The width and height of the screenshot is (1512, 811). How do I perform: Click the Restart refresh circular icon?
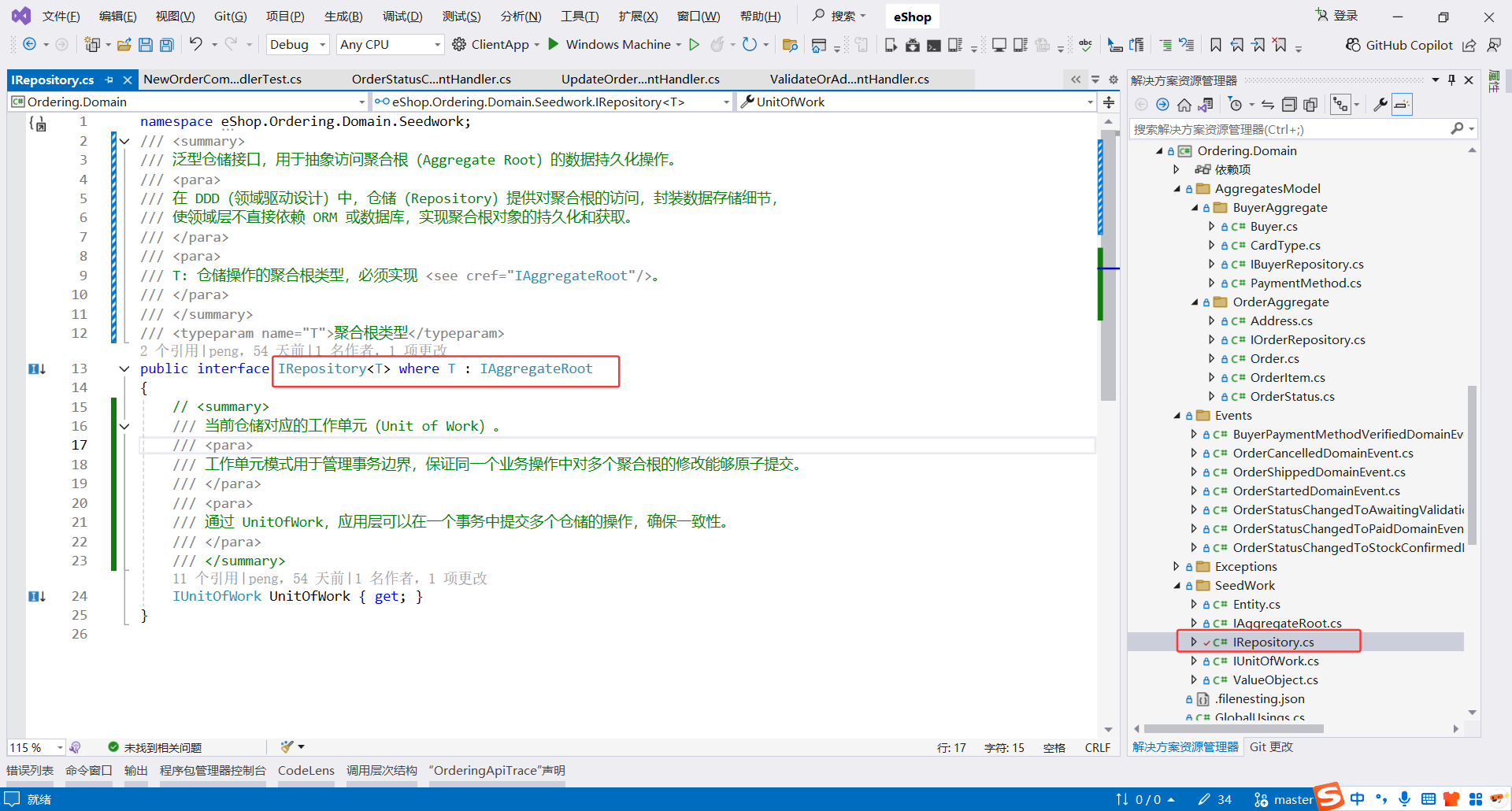[750, 45]
